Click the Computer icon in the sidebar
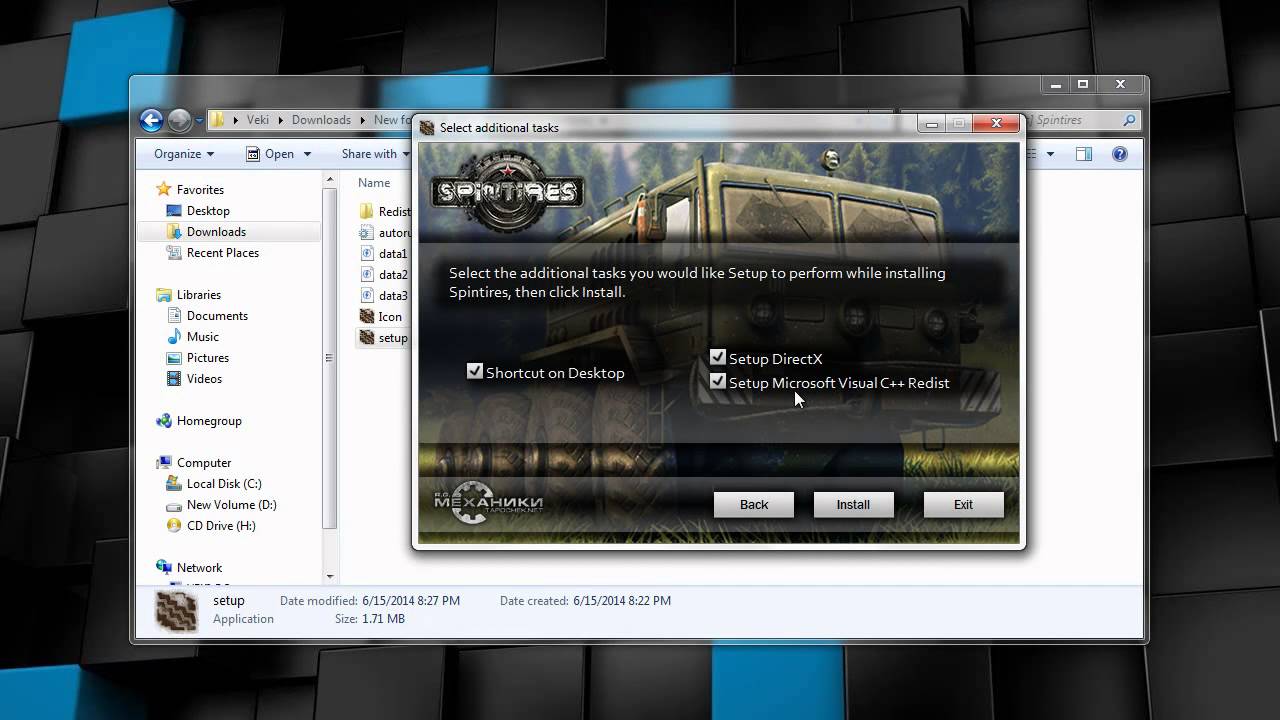 click(164, 463)
